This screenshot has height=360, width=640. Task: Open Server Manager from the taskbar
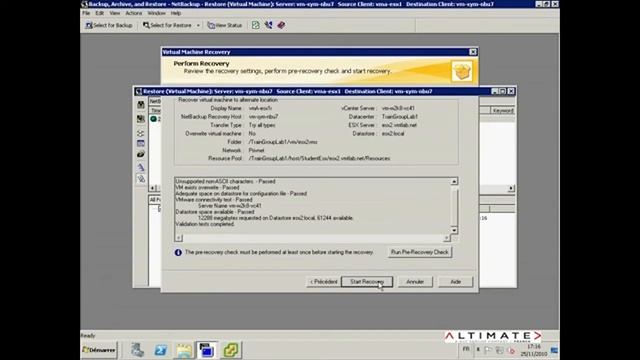(x=138, y=350)
